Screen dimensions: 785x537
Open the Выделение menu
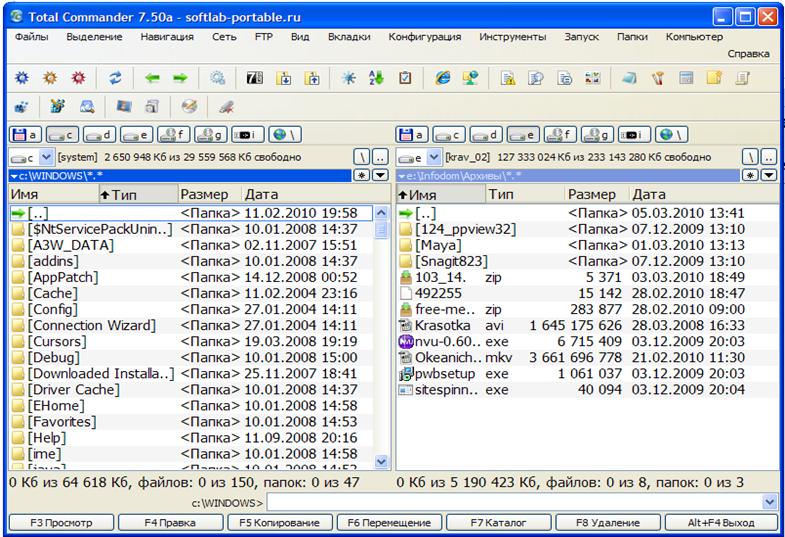pyautogui.click(x=94, y=37)
